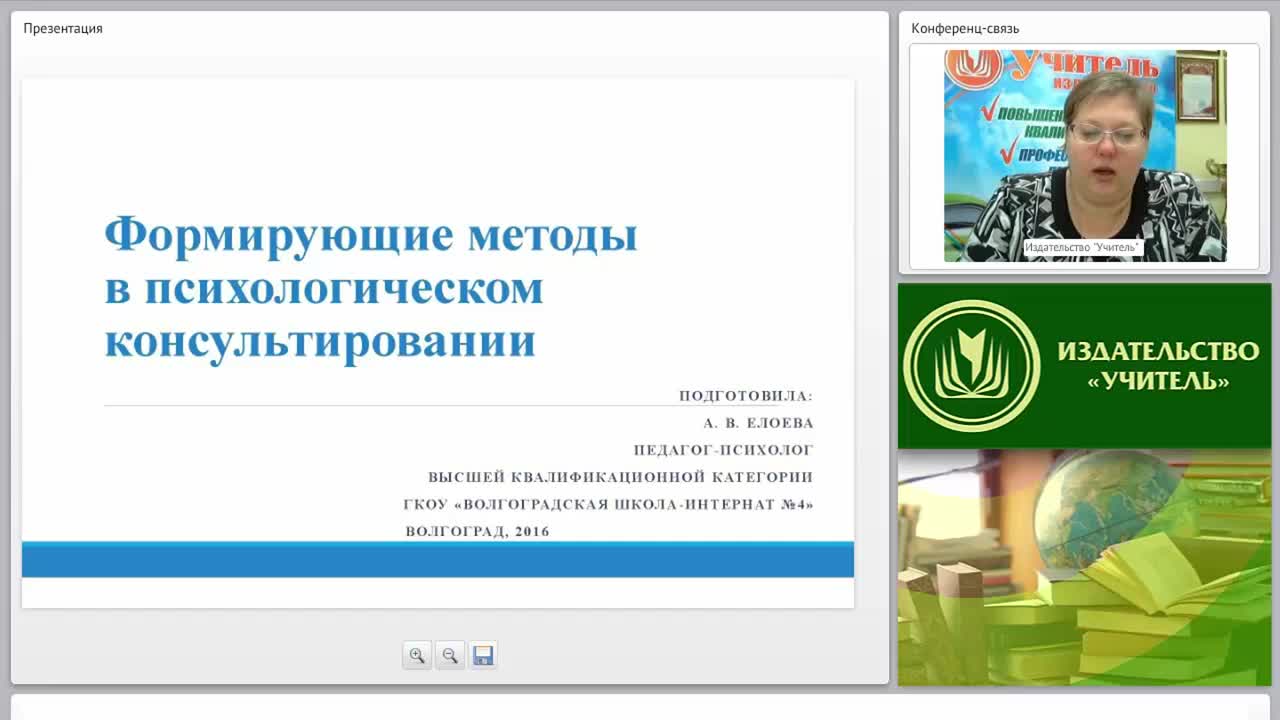This screenshot has width=1280, height=720.
Task: Click the text ВОЛГОГРАД, 2016
Action: tap(478, 531)
